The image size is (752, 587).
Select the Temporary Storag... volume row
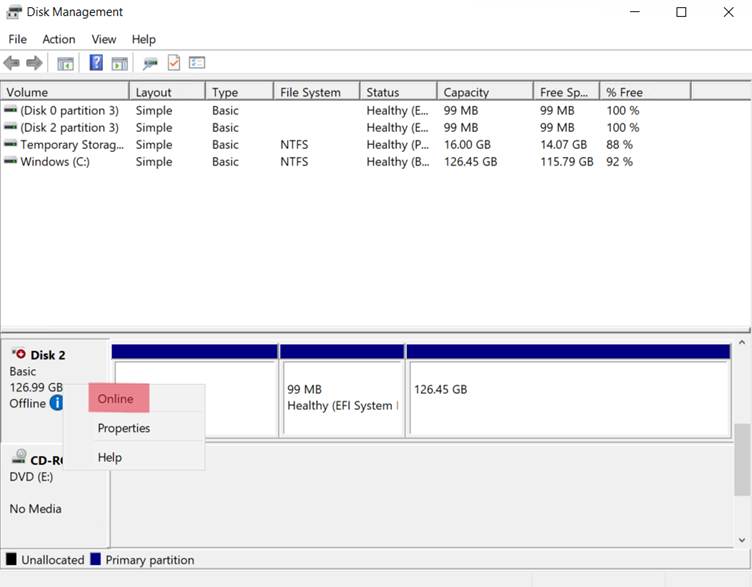tap(345, 144)
